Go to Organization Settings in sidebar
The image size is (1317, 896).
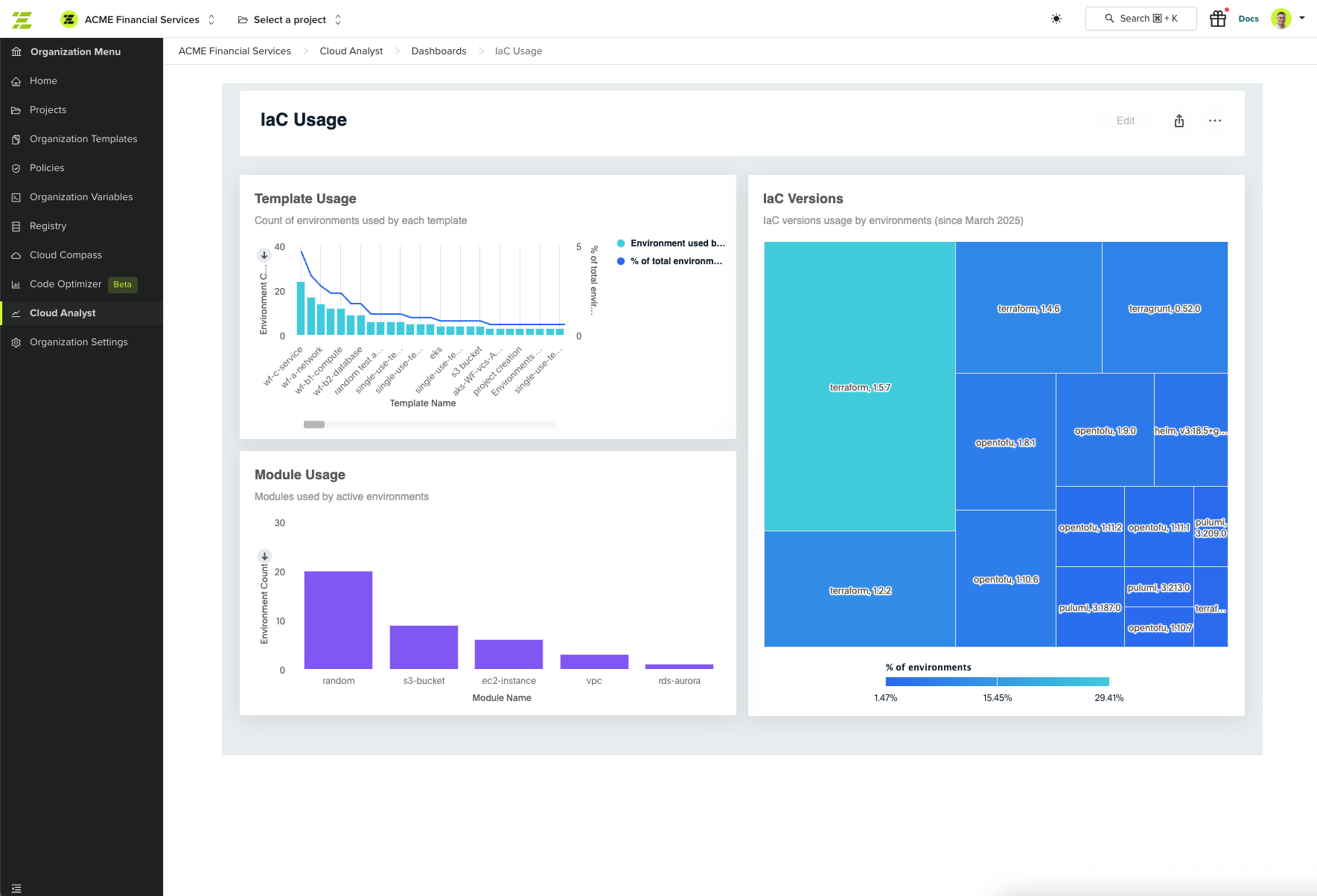coord(78,342)
